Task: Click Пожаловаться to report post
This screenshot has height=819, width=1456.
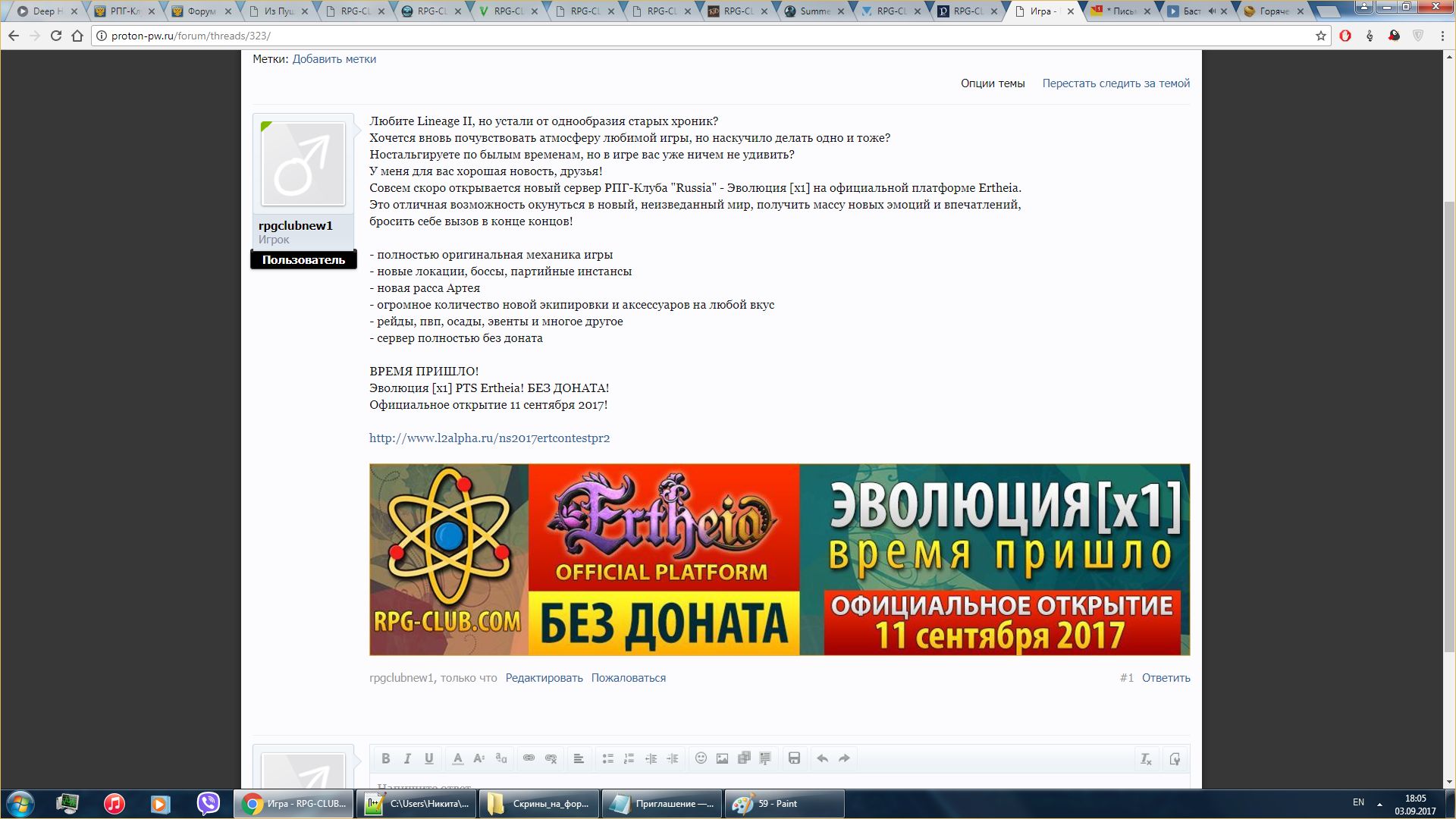Action: tap(628, 678)
